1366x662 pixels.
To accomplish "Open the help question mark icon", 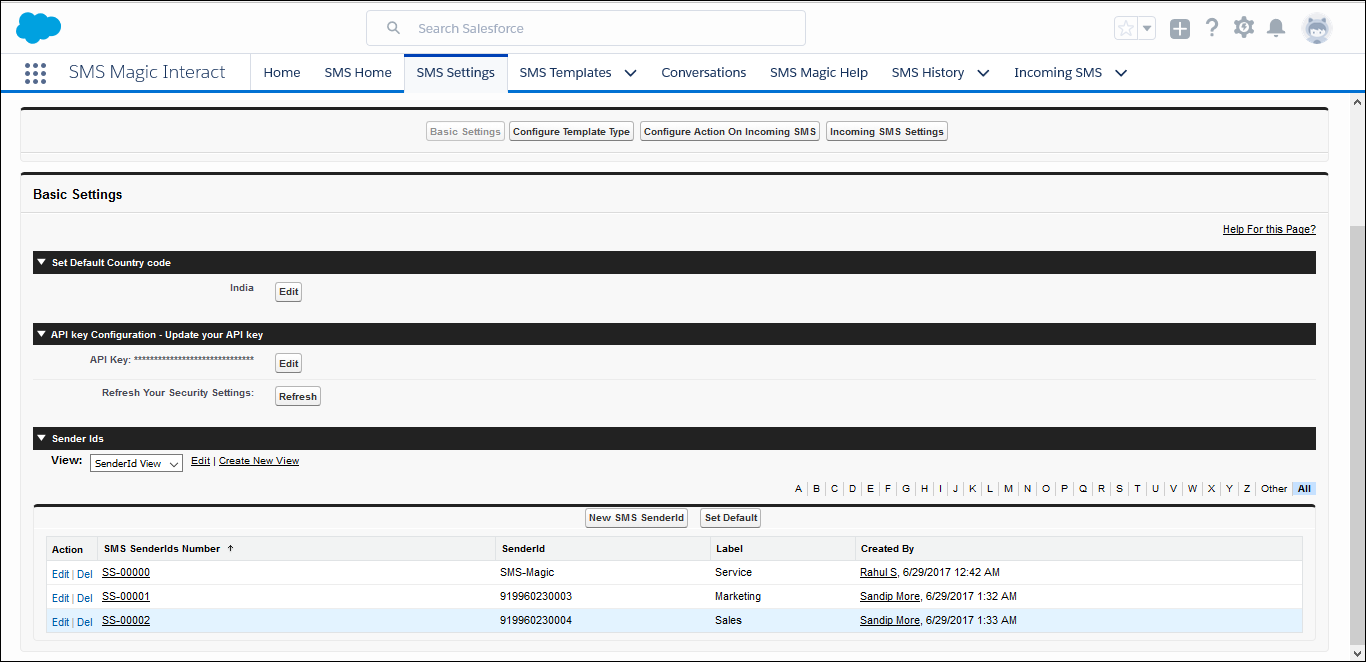I will pyautogui.click(x=1212, y=28).
